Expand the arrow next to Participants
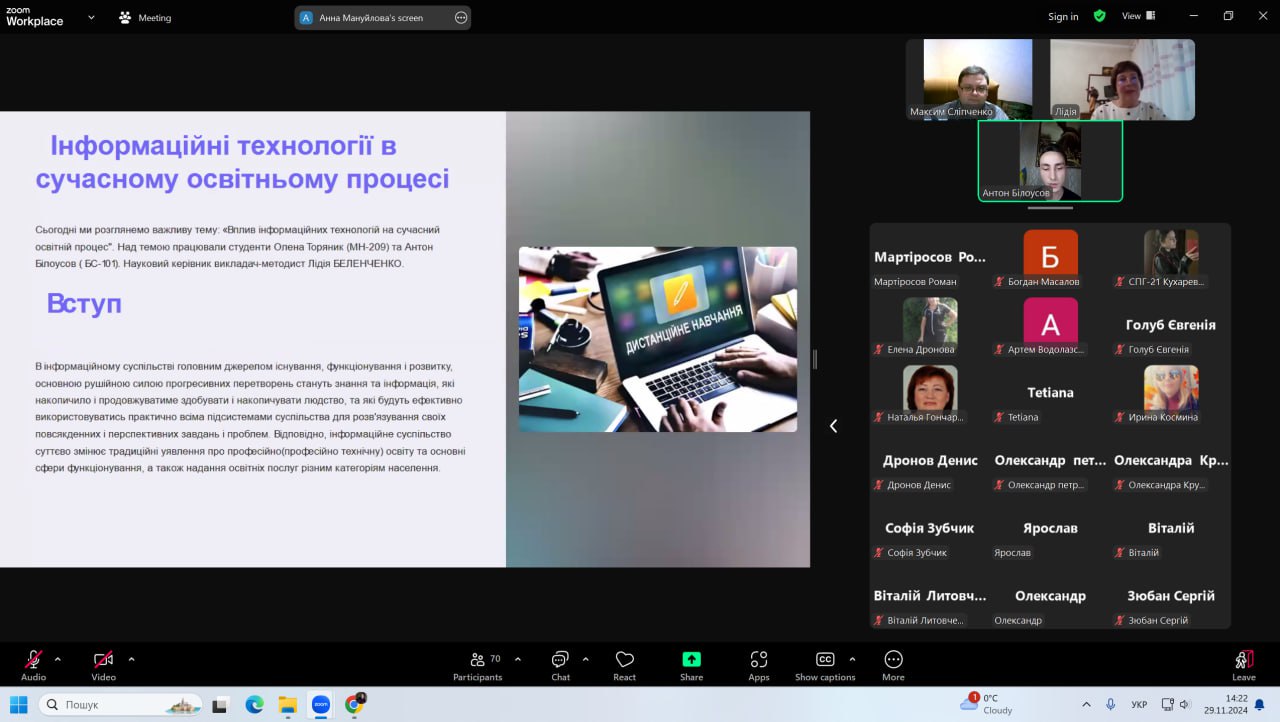 517,659
